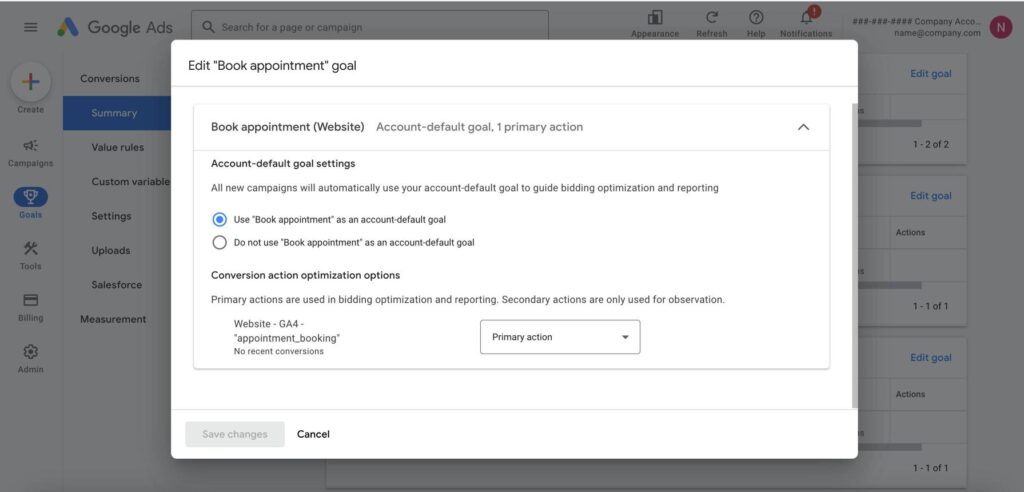This screenshot has width=1024, height=492.
Task: Click the "Conversion action optimization options" heading
Action: pos(306,275)
